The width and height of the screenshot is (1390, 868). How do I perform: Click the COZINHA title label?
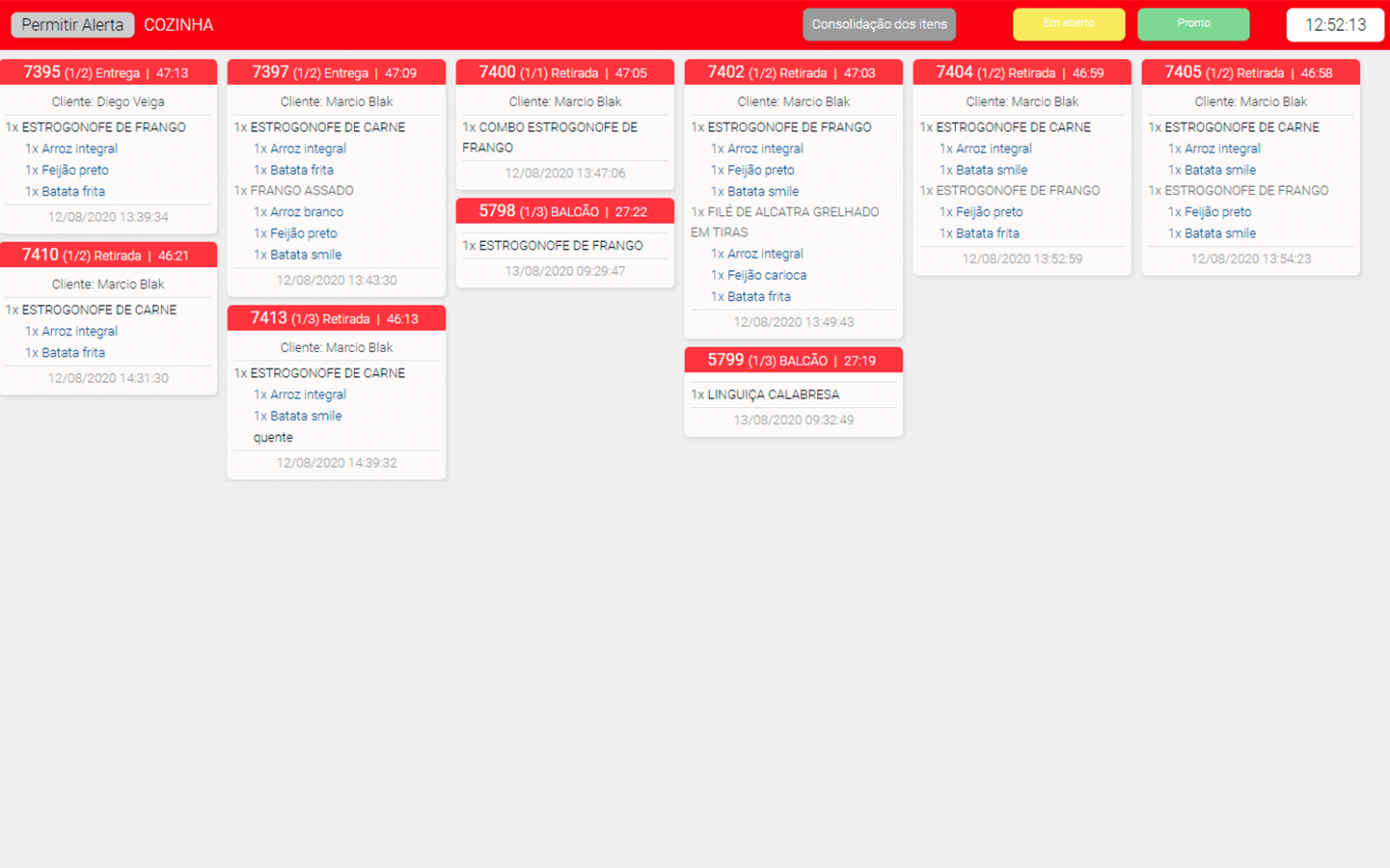coord(178,25)
